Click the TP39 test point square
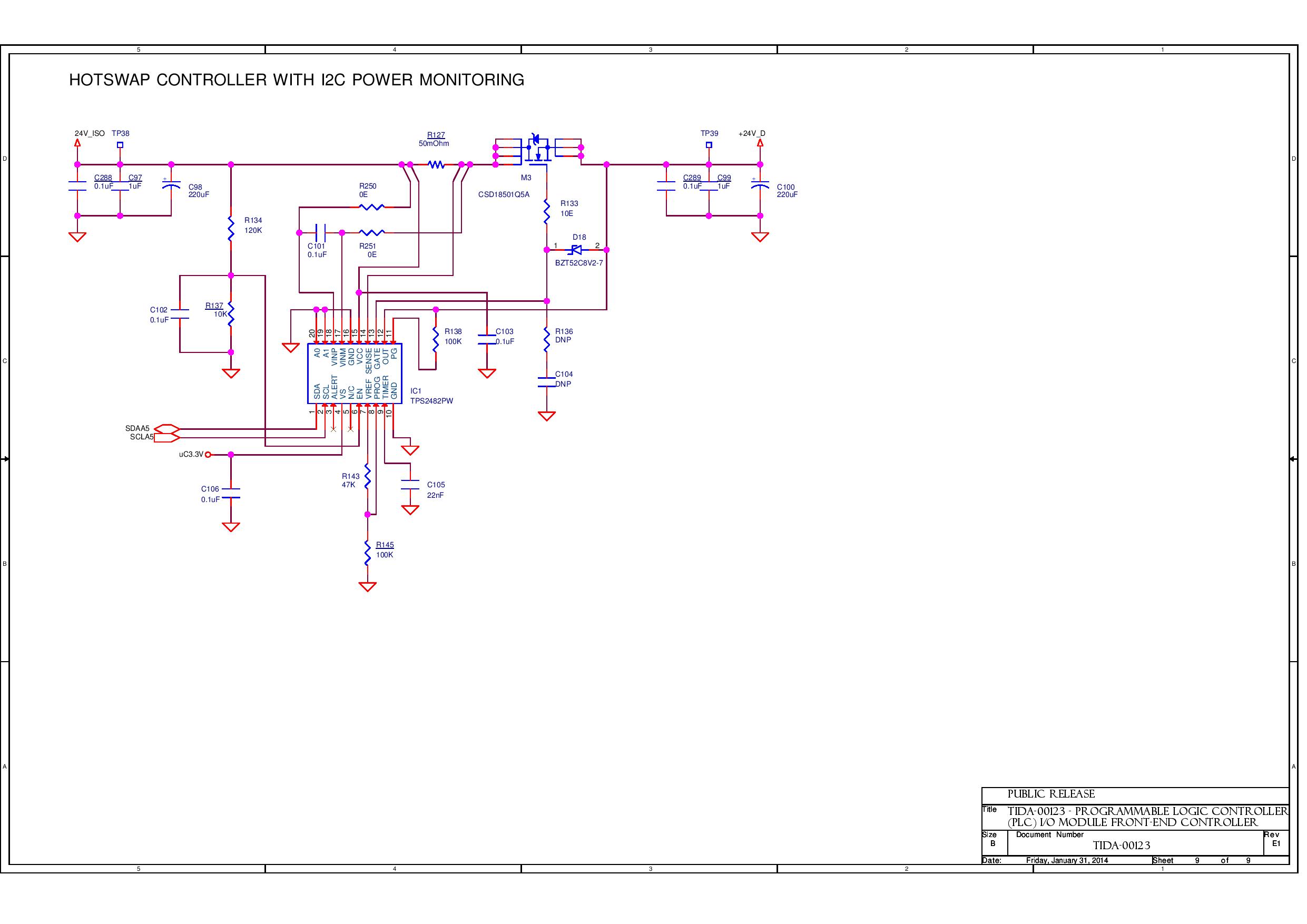This screenshot has height=924, width=1307. point(709,145)
